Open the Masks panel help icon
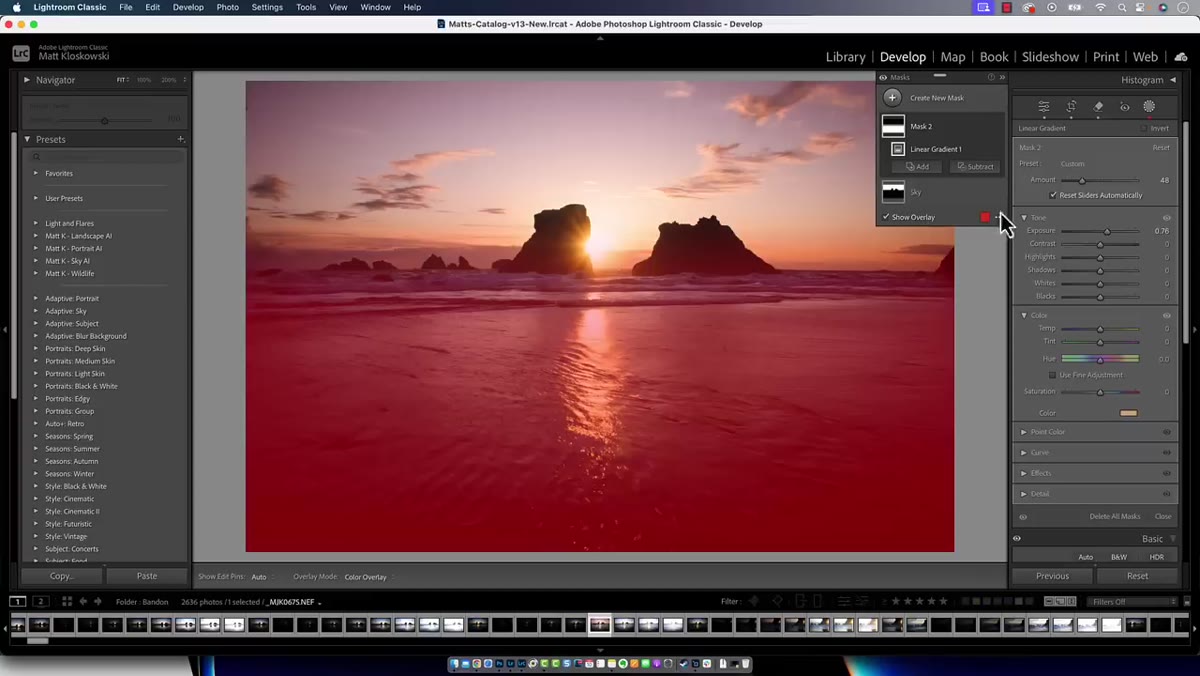 [991, 77]
